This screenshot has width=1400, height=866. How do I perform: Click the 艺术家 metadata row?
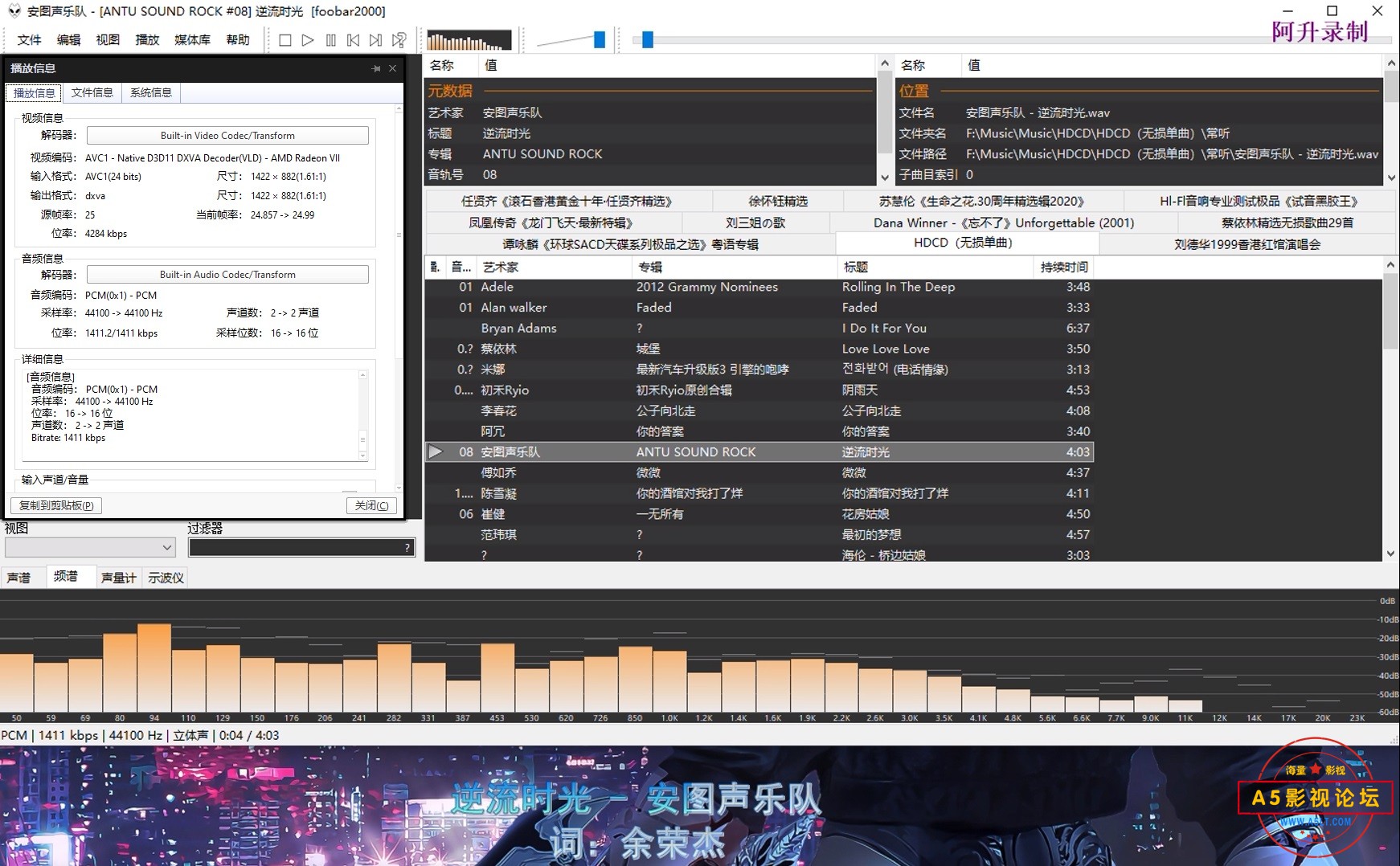click(x=649, y=113)
